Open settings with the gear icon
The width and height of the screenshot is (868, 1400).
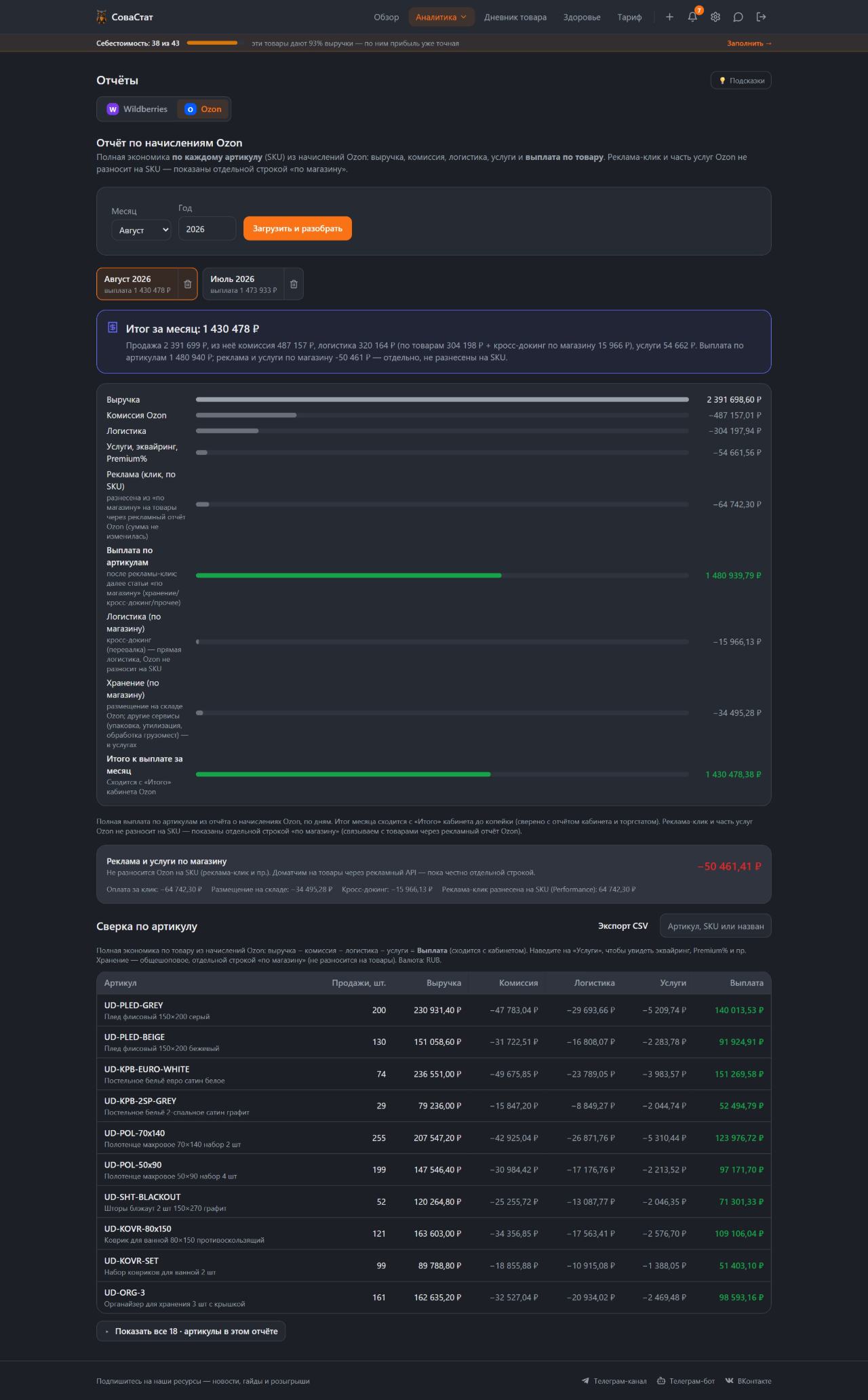pyautogui.click(x=715, y=17)
